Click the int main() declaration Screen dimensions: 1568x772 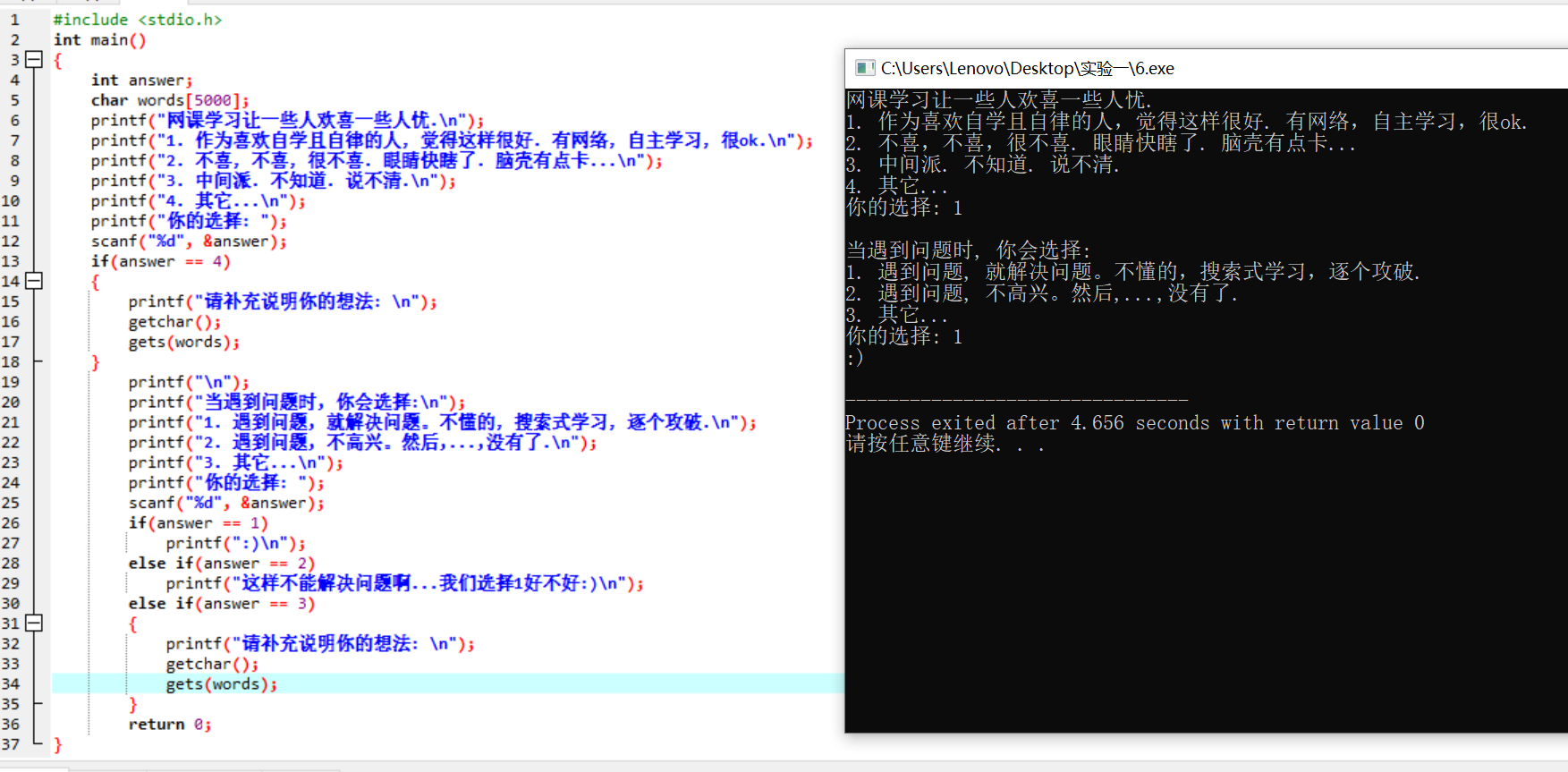pos(99,39)
